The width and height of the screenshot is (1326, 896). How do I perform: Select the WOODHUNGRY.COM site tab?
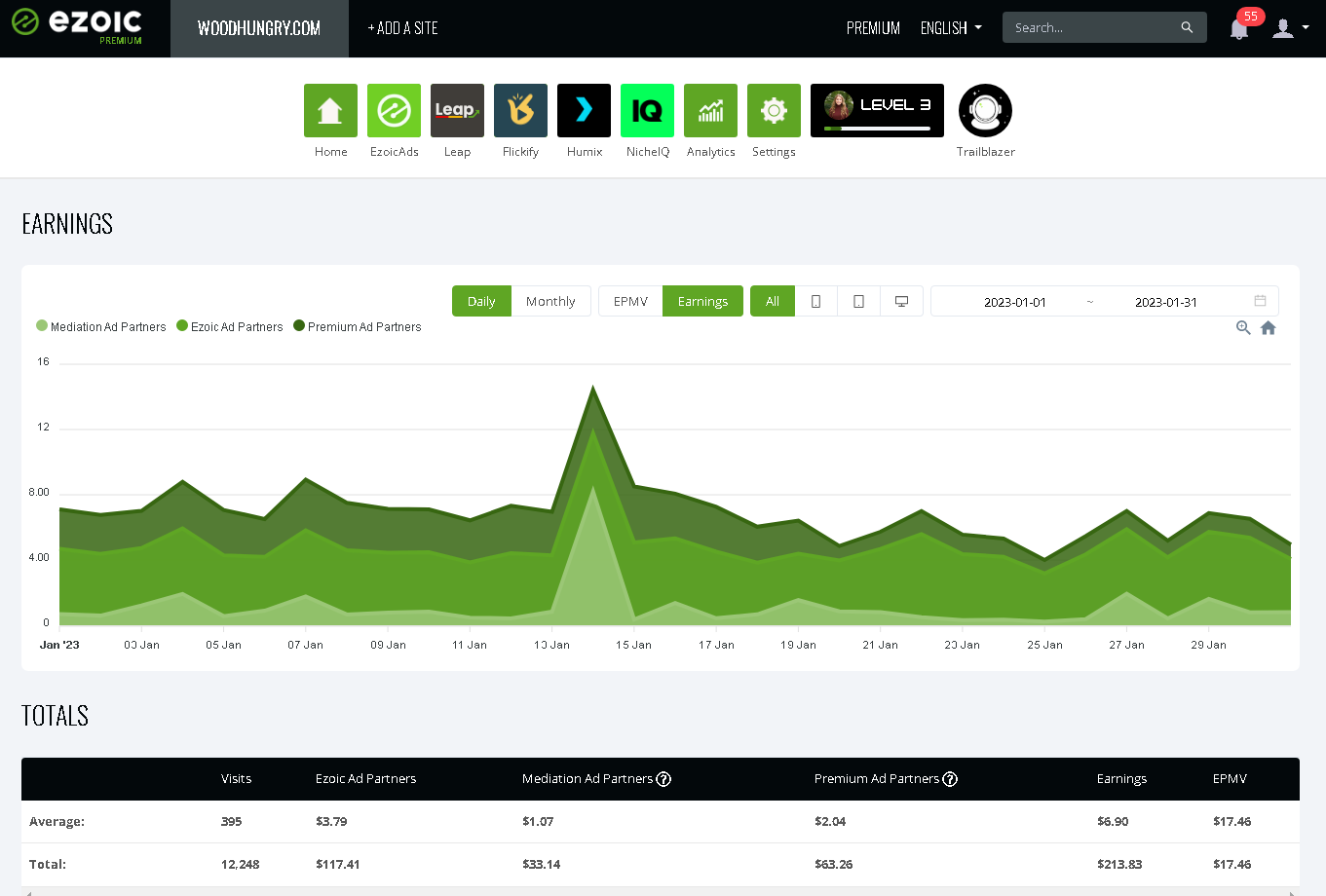click(x=259, y=28)
